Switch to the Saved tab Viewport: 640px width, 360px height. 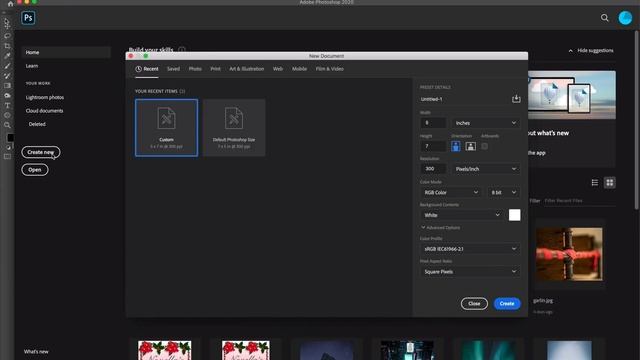tap(173, 69)
